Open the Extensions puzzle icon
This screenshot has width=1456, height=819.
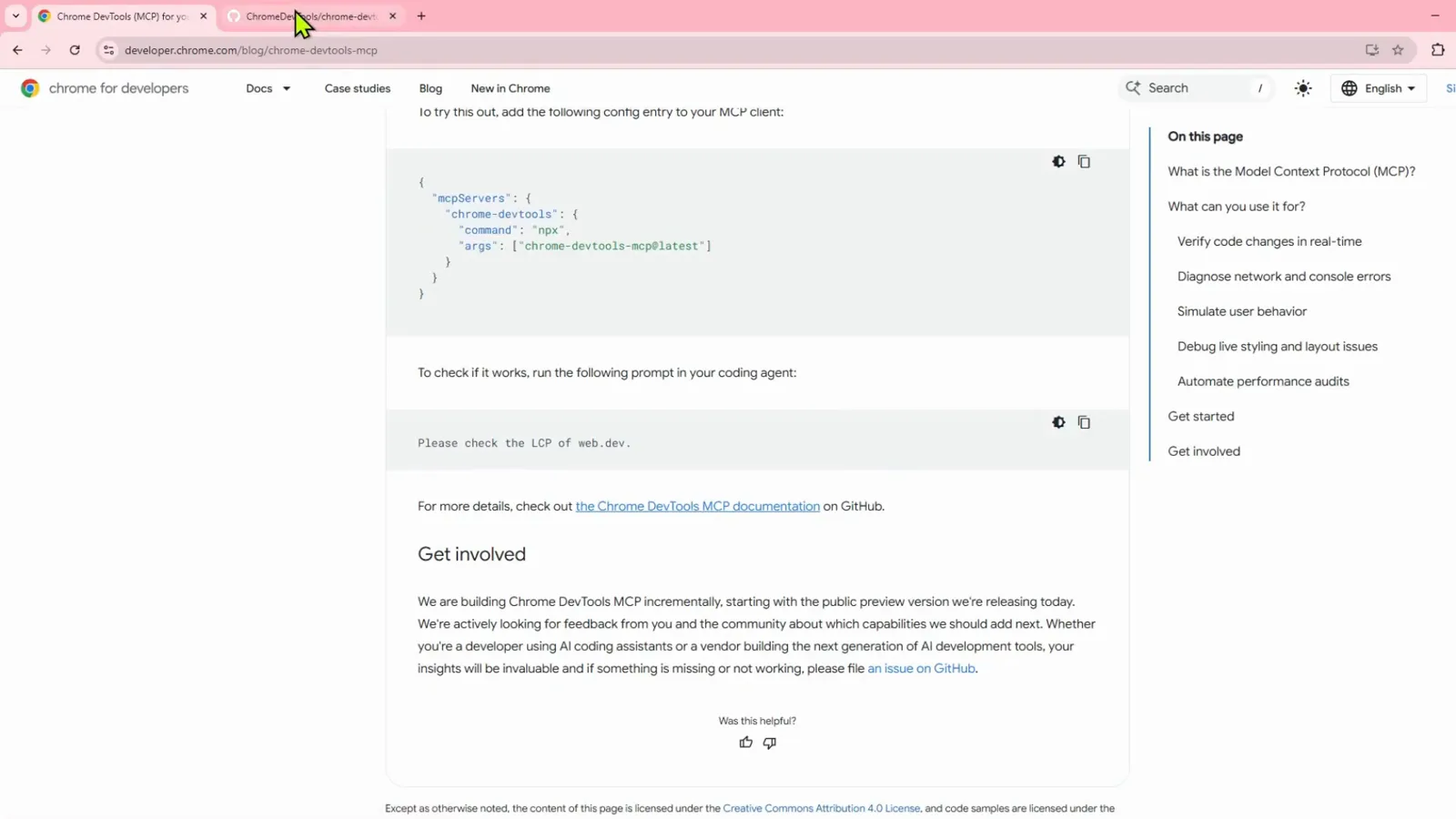click(x=1438, y=50)
